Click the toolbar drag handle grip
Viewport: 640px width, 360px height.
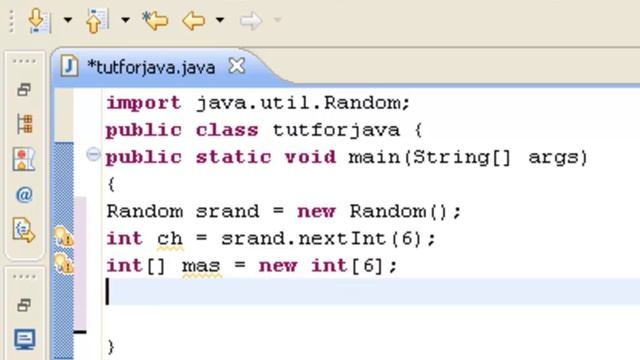tap(11, 21)
